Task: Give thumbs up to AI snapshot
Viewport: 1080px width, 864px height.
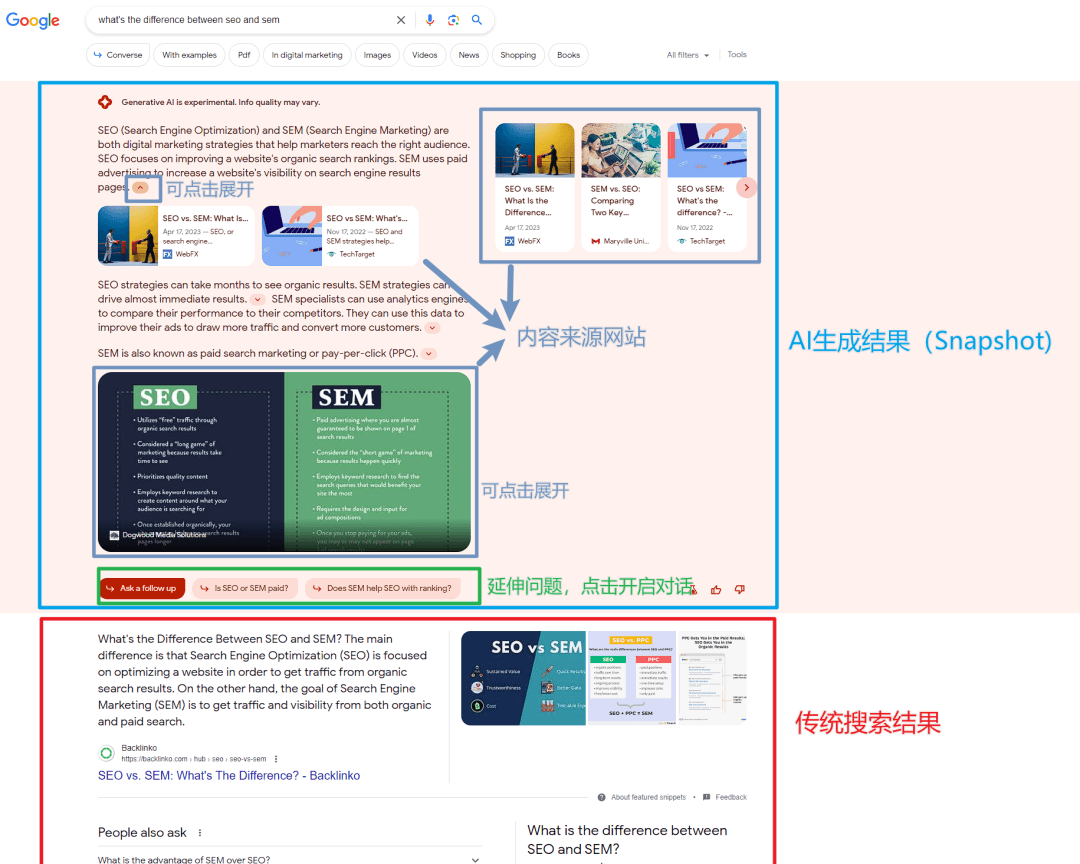Action: (716, 590)
